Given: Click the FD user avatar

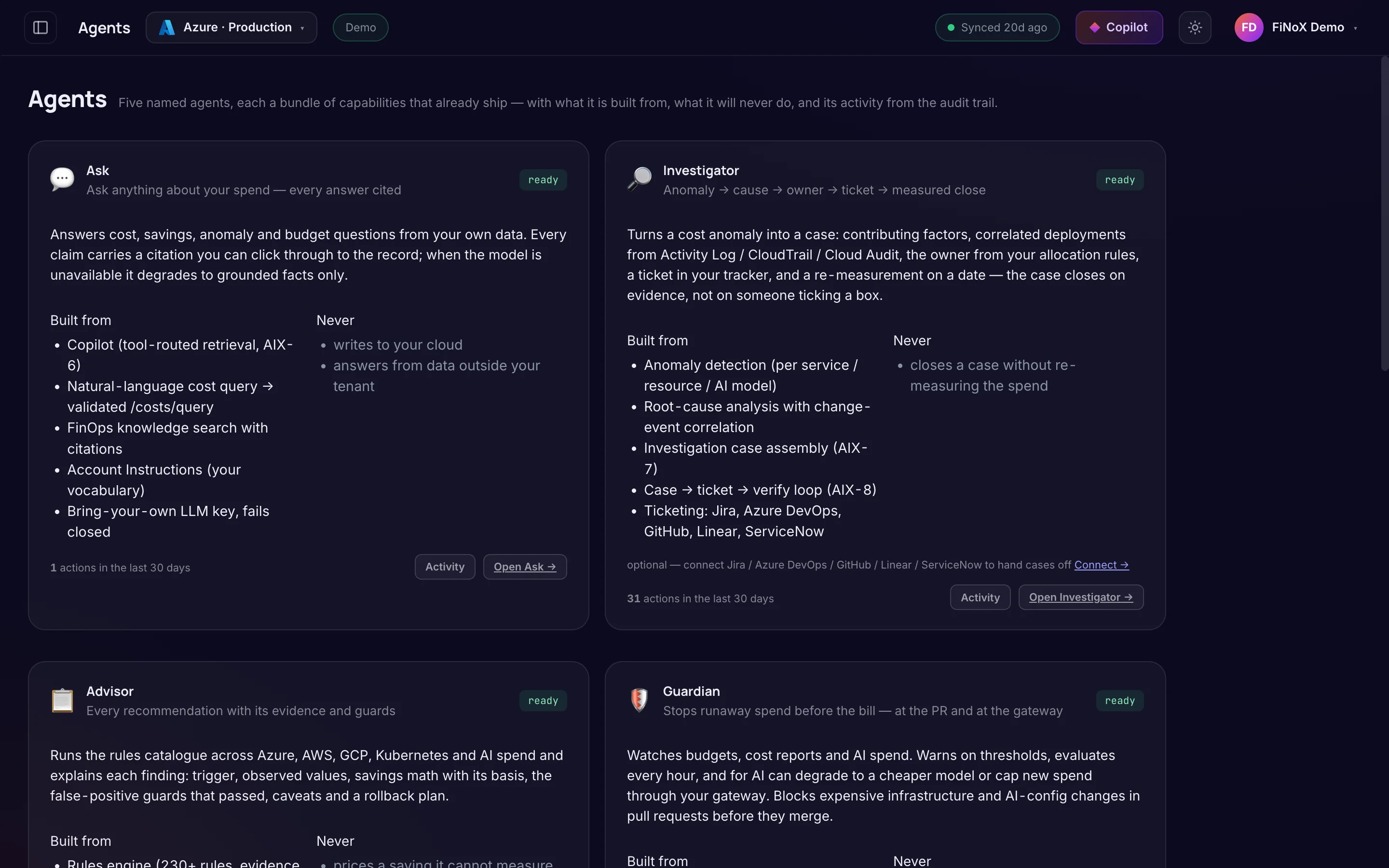Looking at the screenshot, I should [1248, 27].
